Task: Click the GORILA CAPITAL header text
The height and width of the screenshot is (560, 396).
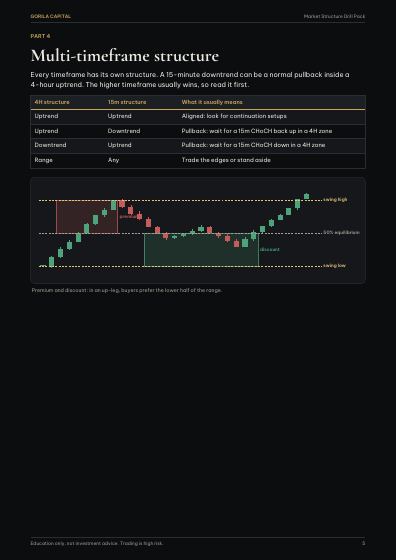Action: pos(50,16)
